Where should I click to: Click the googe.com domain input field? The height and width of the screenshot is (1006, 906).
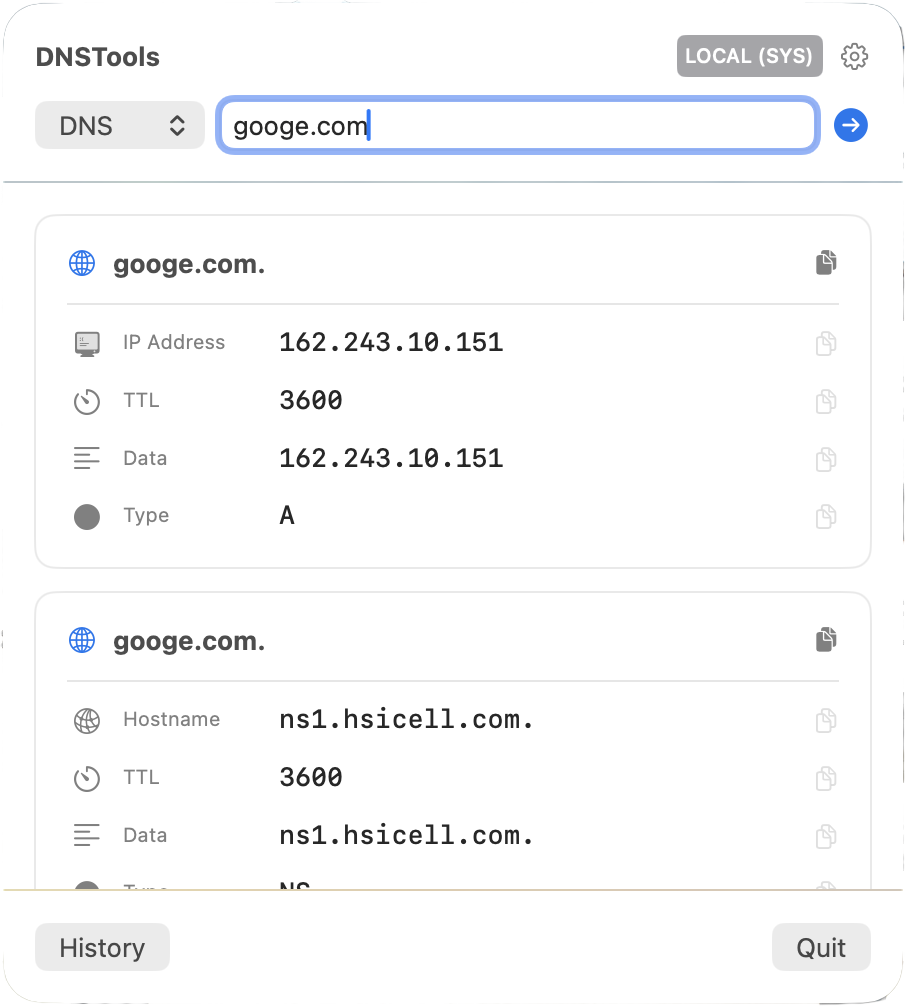[x=518, y=126]
